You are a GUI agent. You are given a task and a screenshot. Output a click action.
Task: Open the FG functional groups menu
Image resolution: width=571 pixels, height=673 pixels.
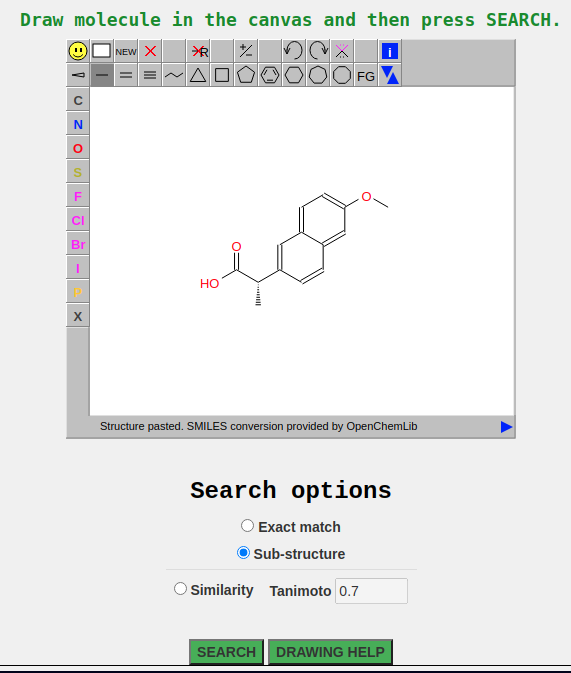click(x=366, y=76)
